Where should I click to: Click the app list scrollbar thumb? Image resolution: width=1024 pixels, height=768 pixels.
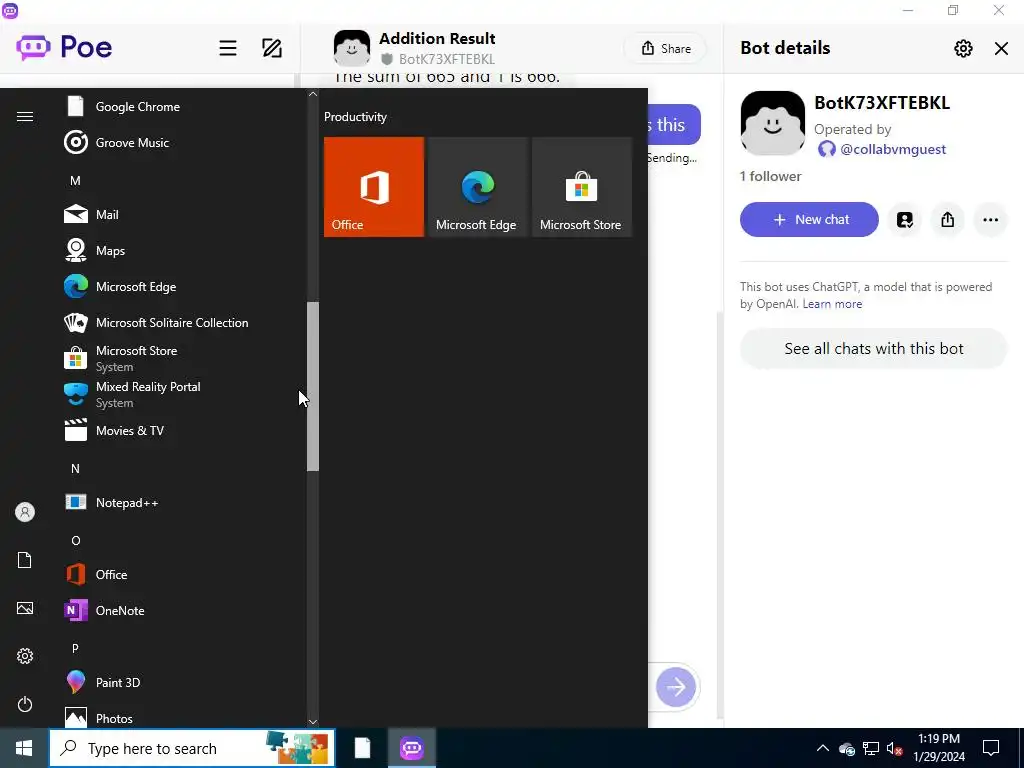(x=313, y=387)
